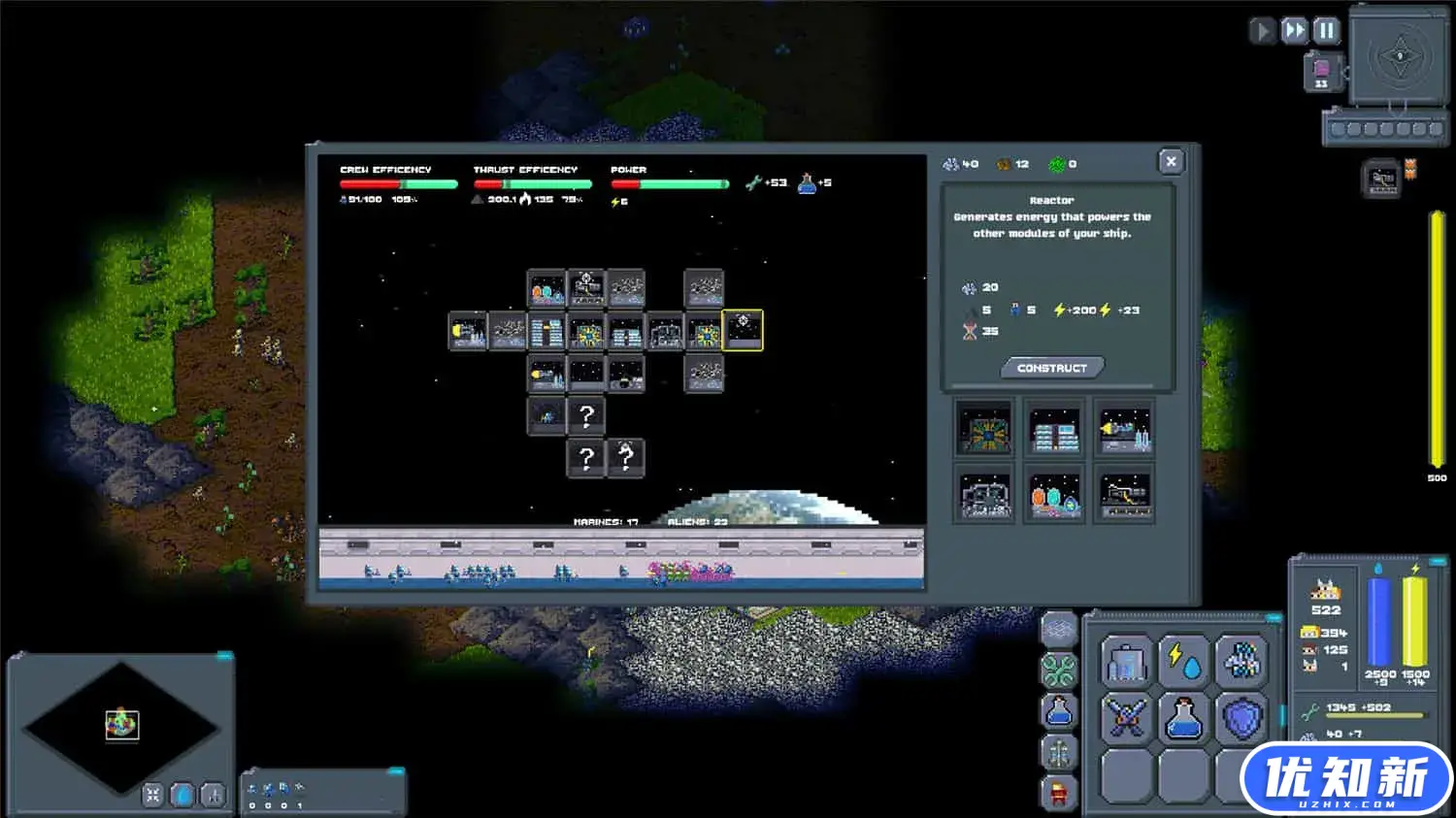Screen dimensions: 1456x818
Task: Select reactor tile left of highlighted slot
Action: point(704,331)
